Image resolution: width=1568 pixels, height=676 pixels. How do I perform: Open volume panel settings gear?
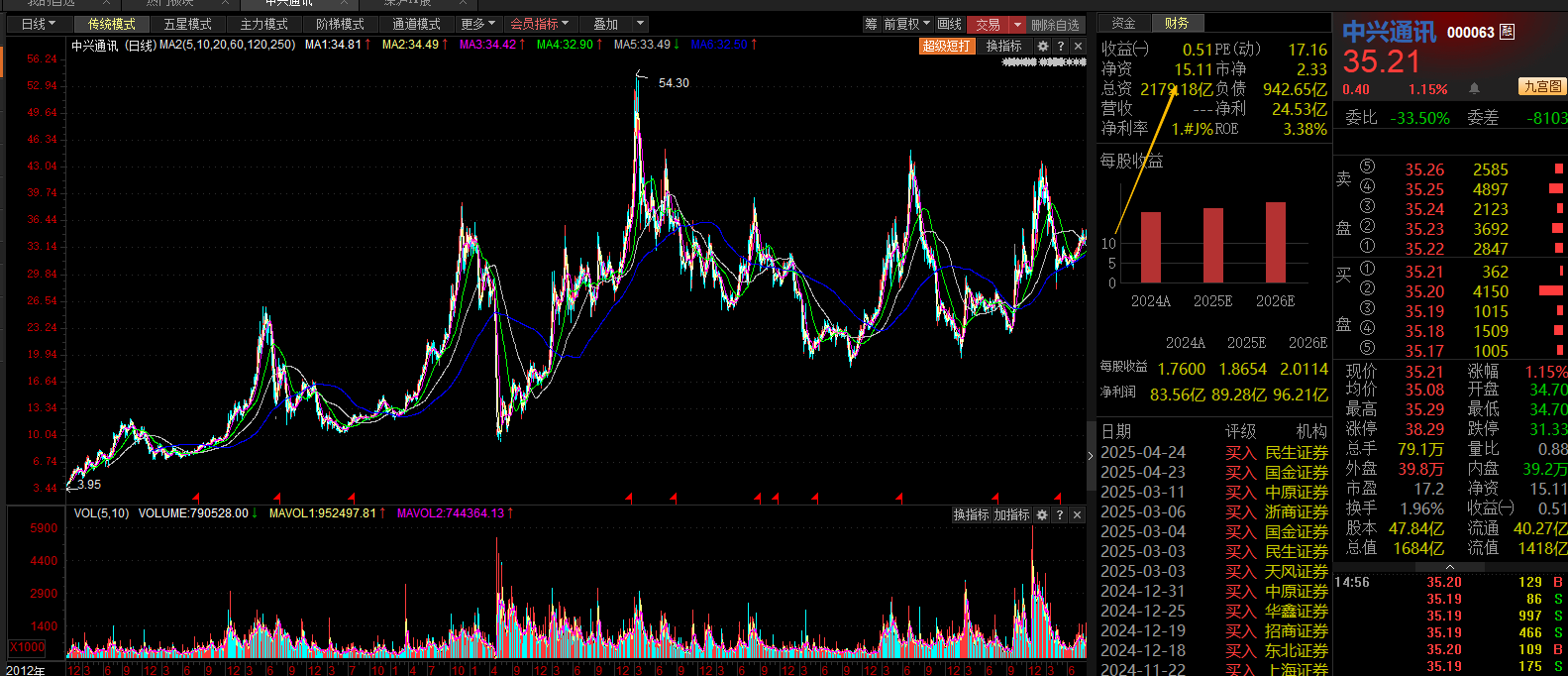(x=1042, y=515)
